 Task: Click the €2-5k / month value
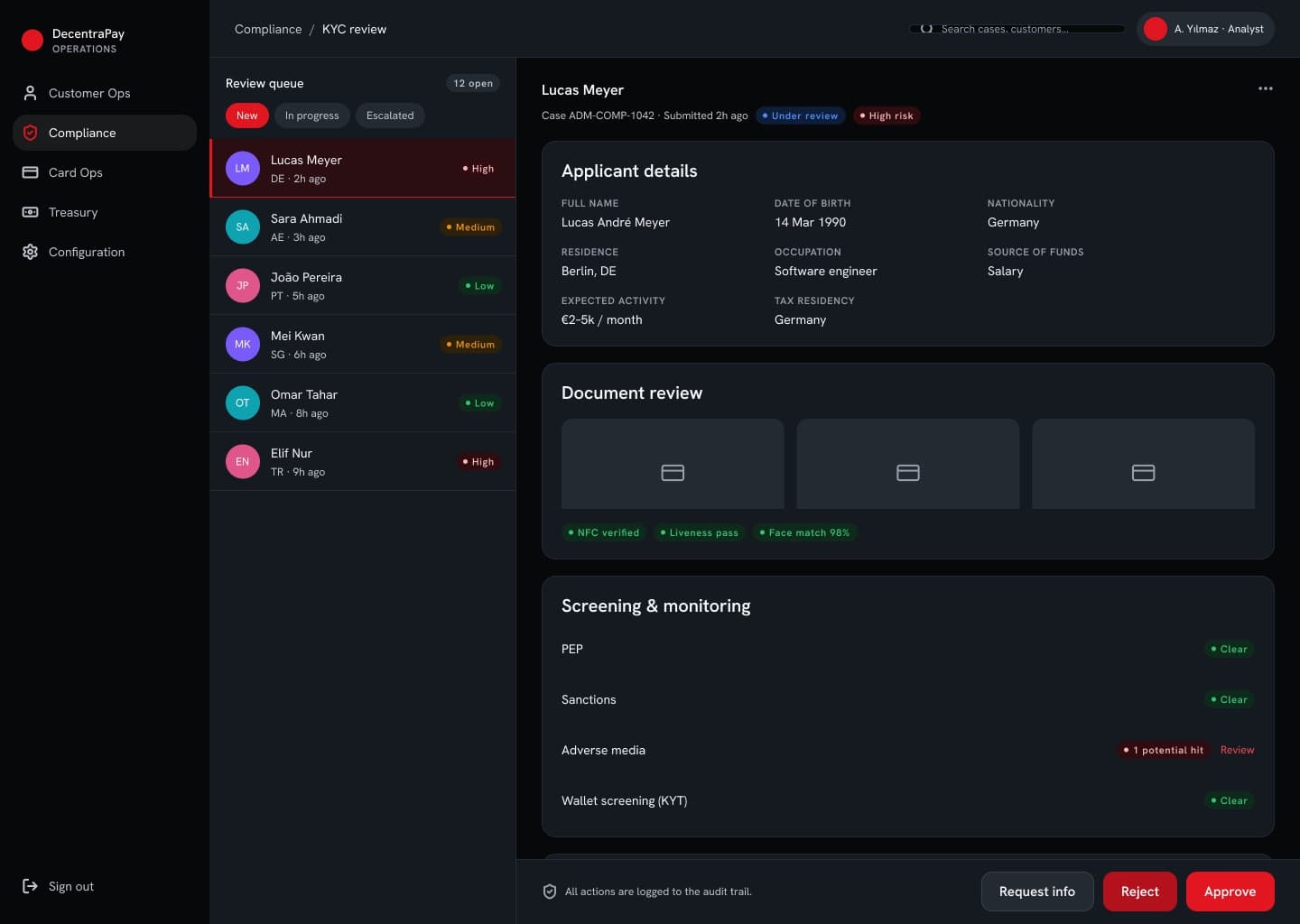tap(602, 319)
